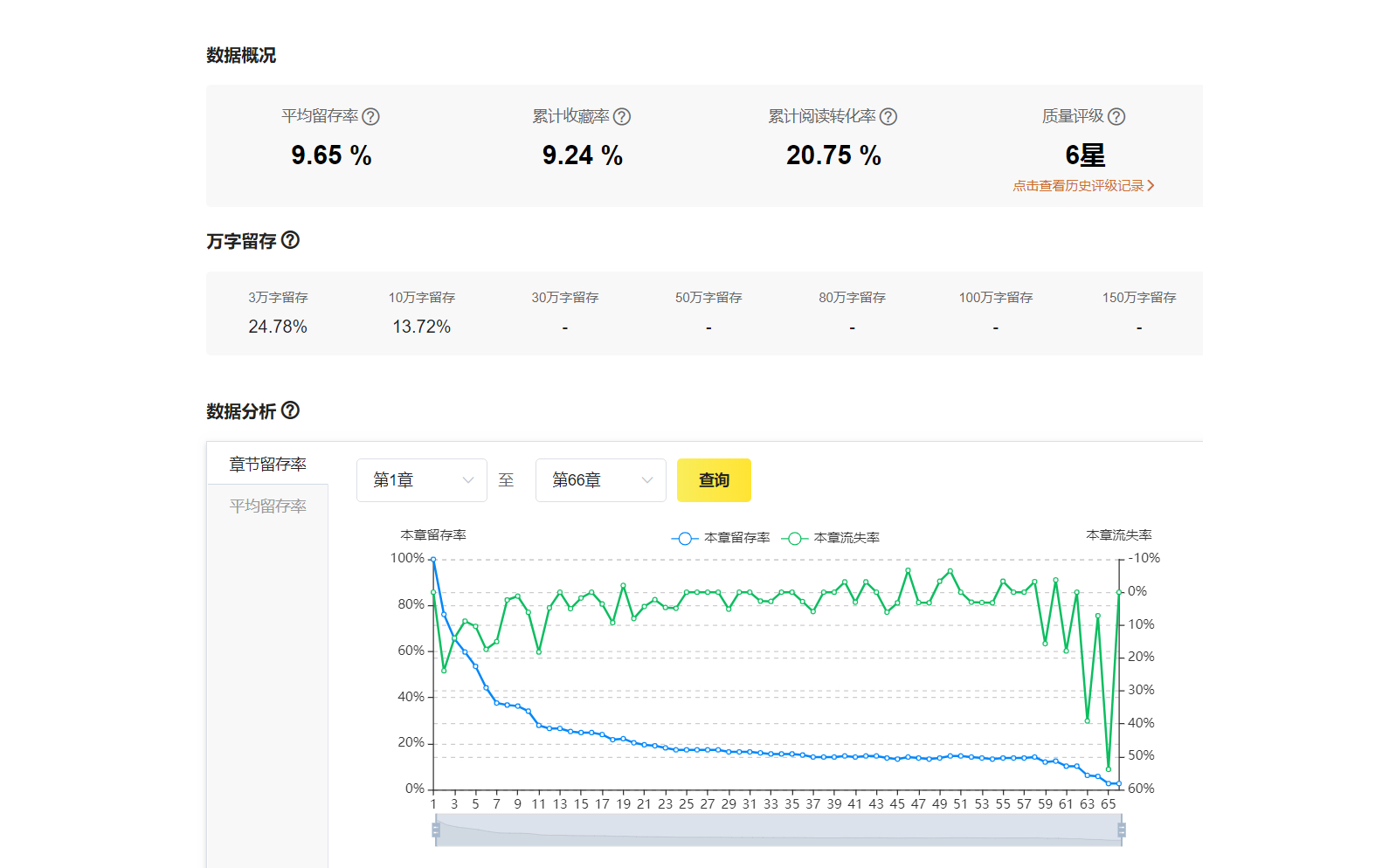Open help icon beside 累计阅读转化率
Image resolution: width=1389 pixels, height=868 pixels.
[x=888, y=116]
